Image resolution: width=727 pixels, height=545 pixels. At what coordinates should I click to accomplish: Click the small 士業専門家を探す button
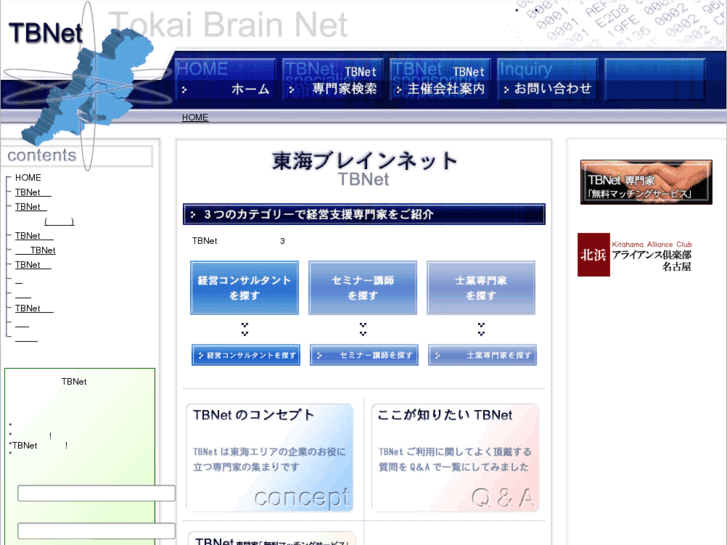[482, 355]
